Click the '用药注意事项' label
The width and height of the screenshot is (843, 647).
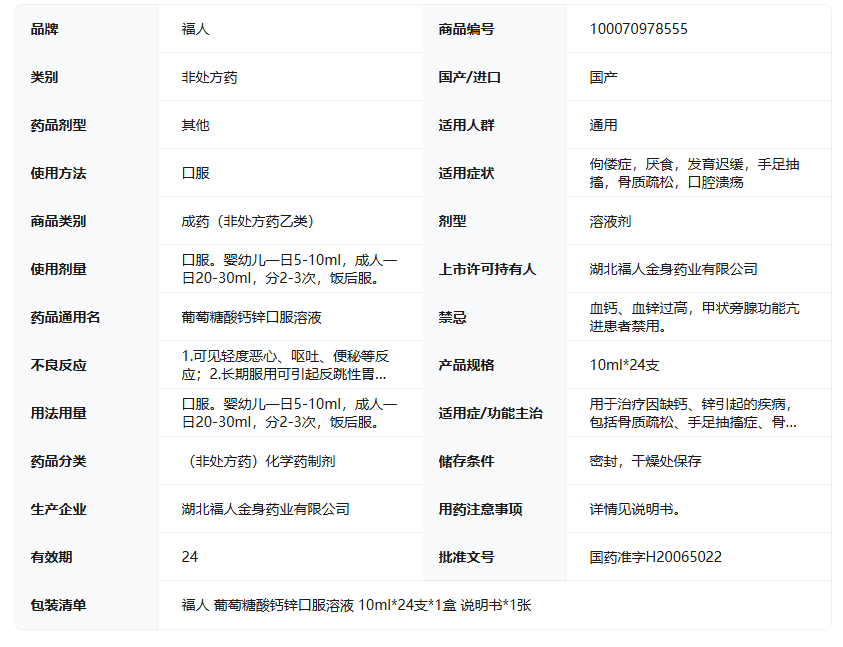[x=480, y=509]
